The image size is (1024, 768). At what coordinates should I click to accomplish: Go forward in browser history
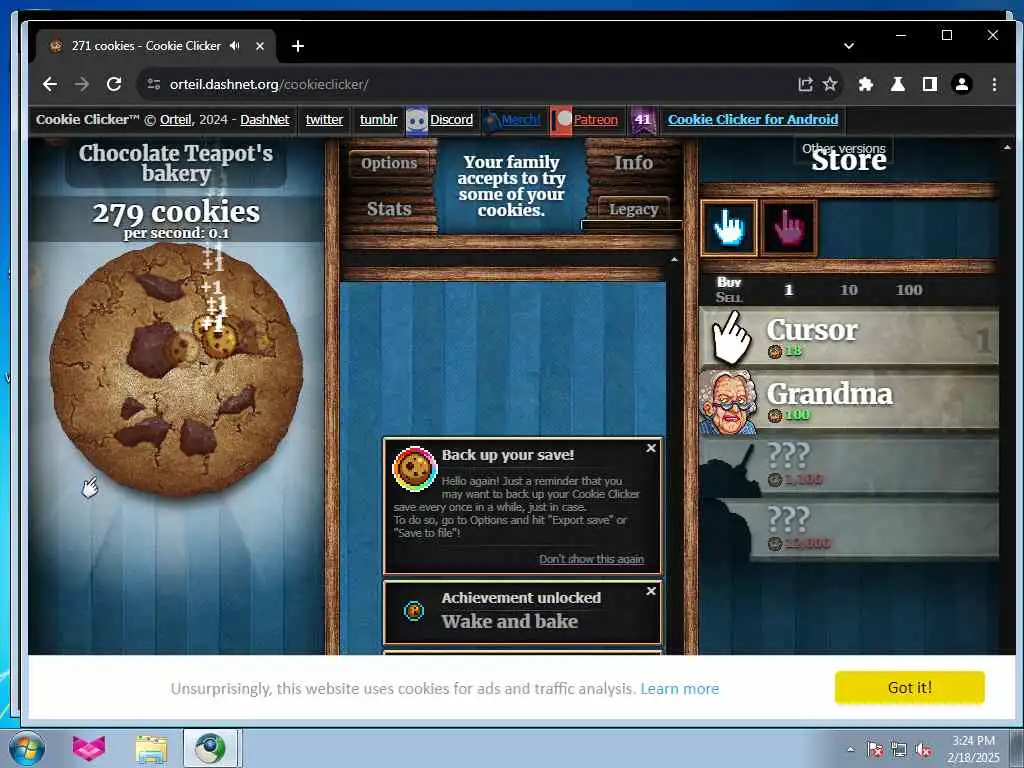82,84
